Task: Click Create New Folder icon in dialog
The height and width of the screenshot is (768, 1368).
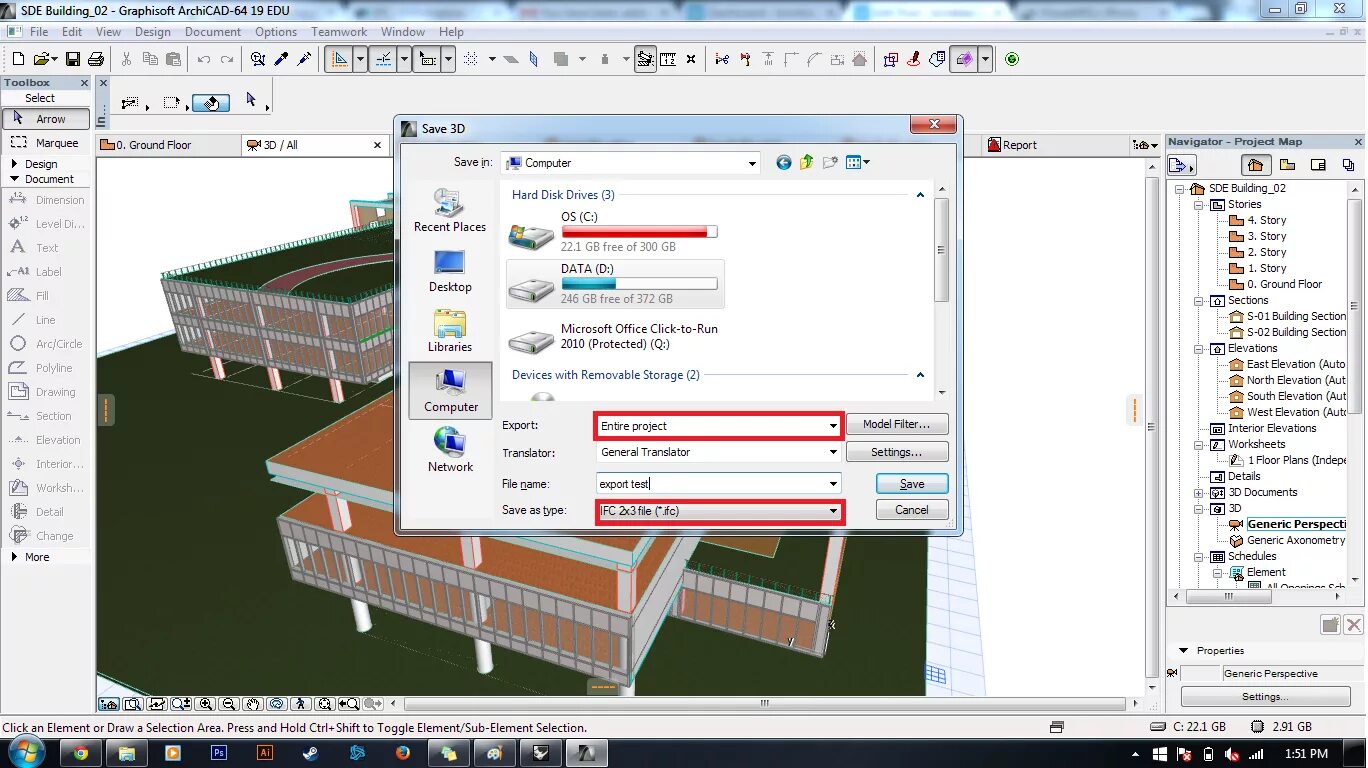Action: point(830,162)
